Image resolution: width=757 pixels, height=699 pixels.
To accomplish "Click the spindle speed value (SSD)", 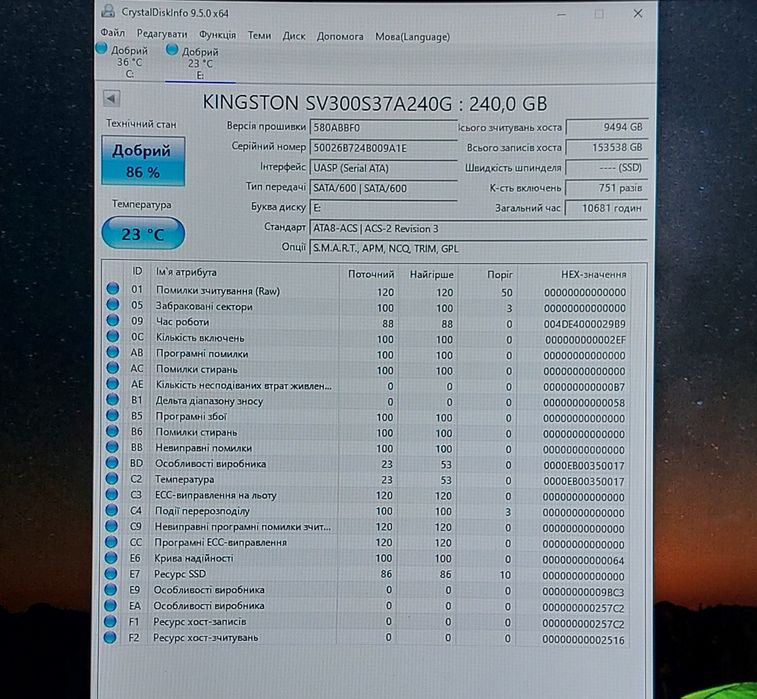I will point(606,168).
